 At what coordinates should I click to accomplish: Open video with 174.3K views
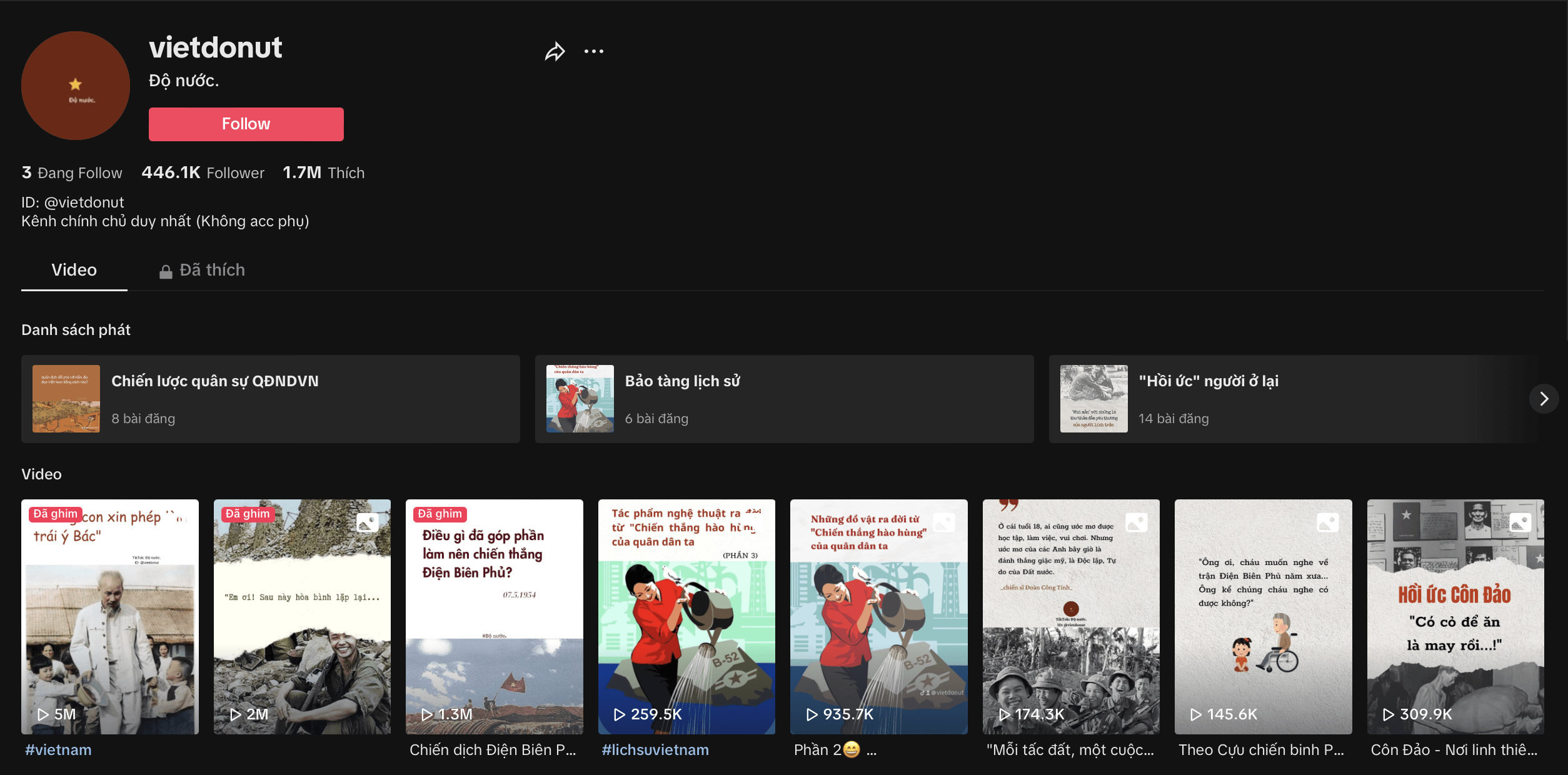pos(1071,616)
